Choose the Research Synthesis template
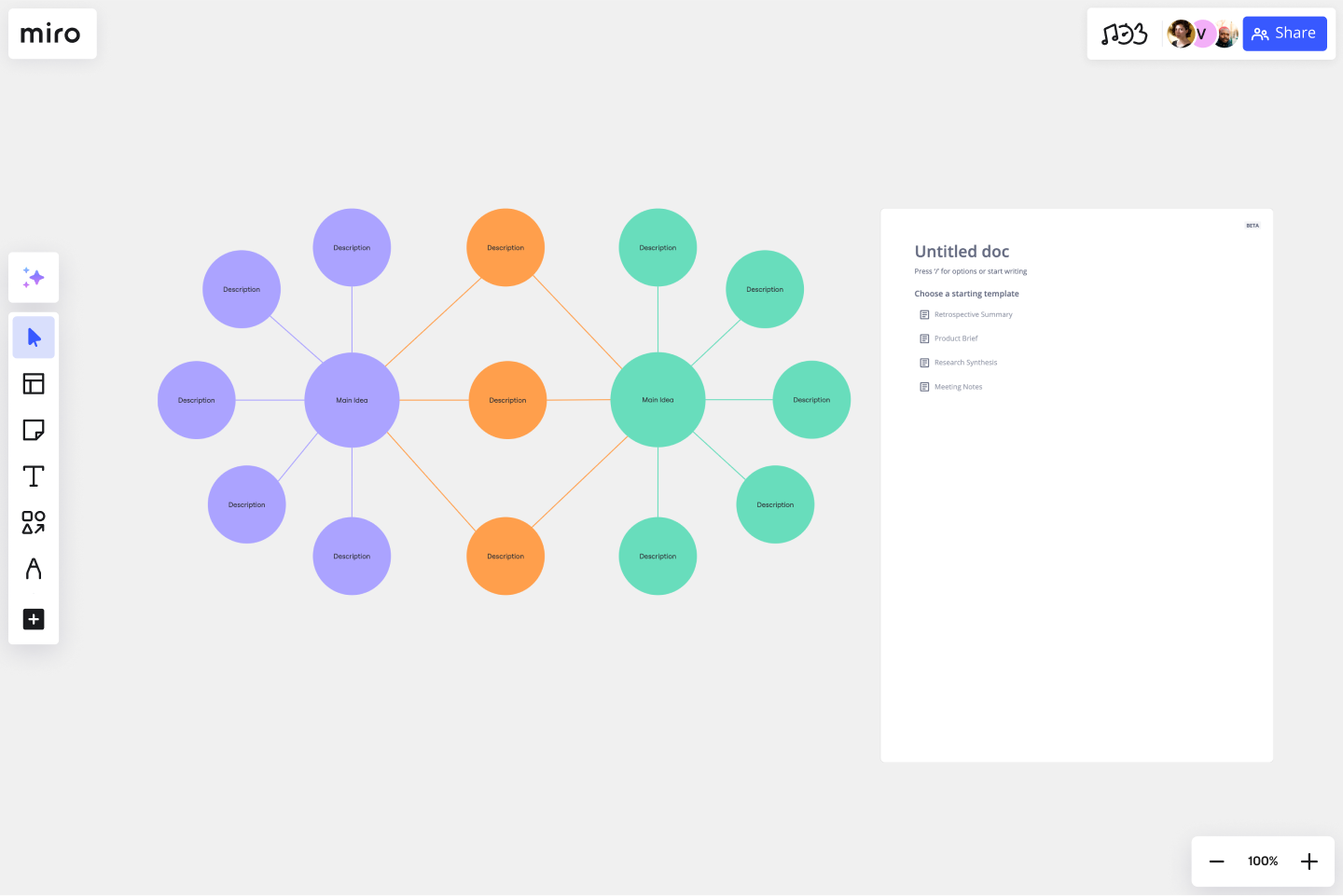This screenshot has height=896, width=1343. pos(965,363)
